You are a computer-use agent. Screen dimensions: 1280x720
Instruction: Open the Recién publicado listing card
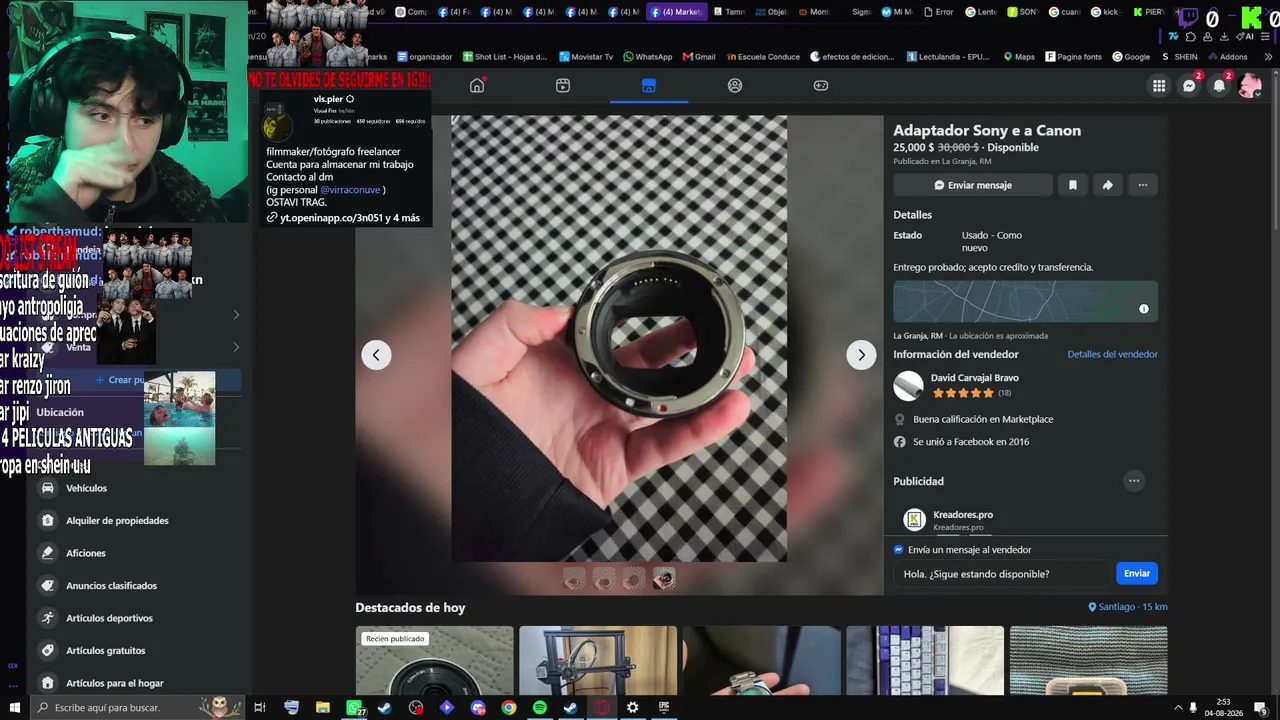pos(434,660)
